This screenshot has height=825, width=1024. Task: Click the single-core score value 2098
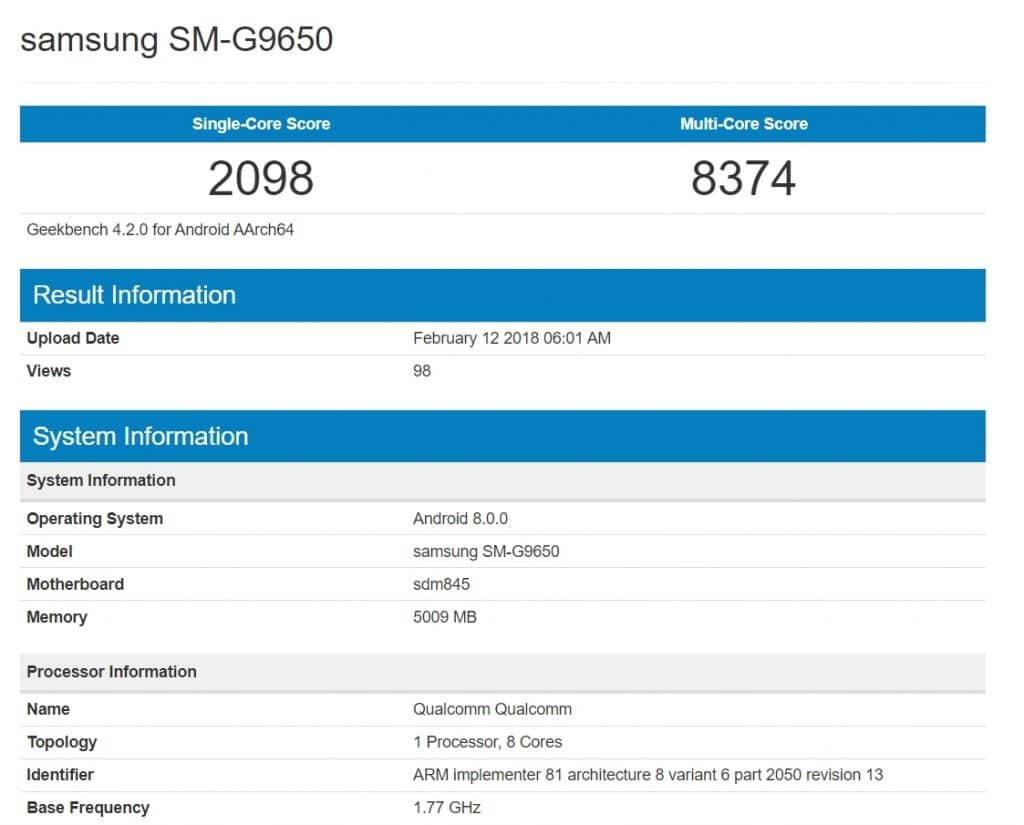tap(261, 179)
